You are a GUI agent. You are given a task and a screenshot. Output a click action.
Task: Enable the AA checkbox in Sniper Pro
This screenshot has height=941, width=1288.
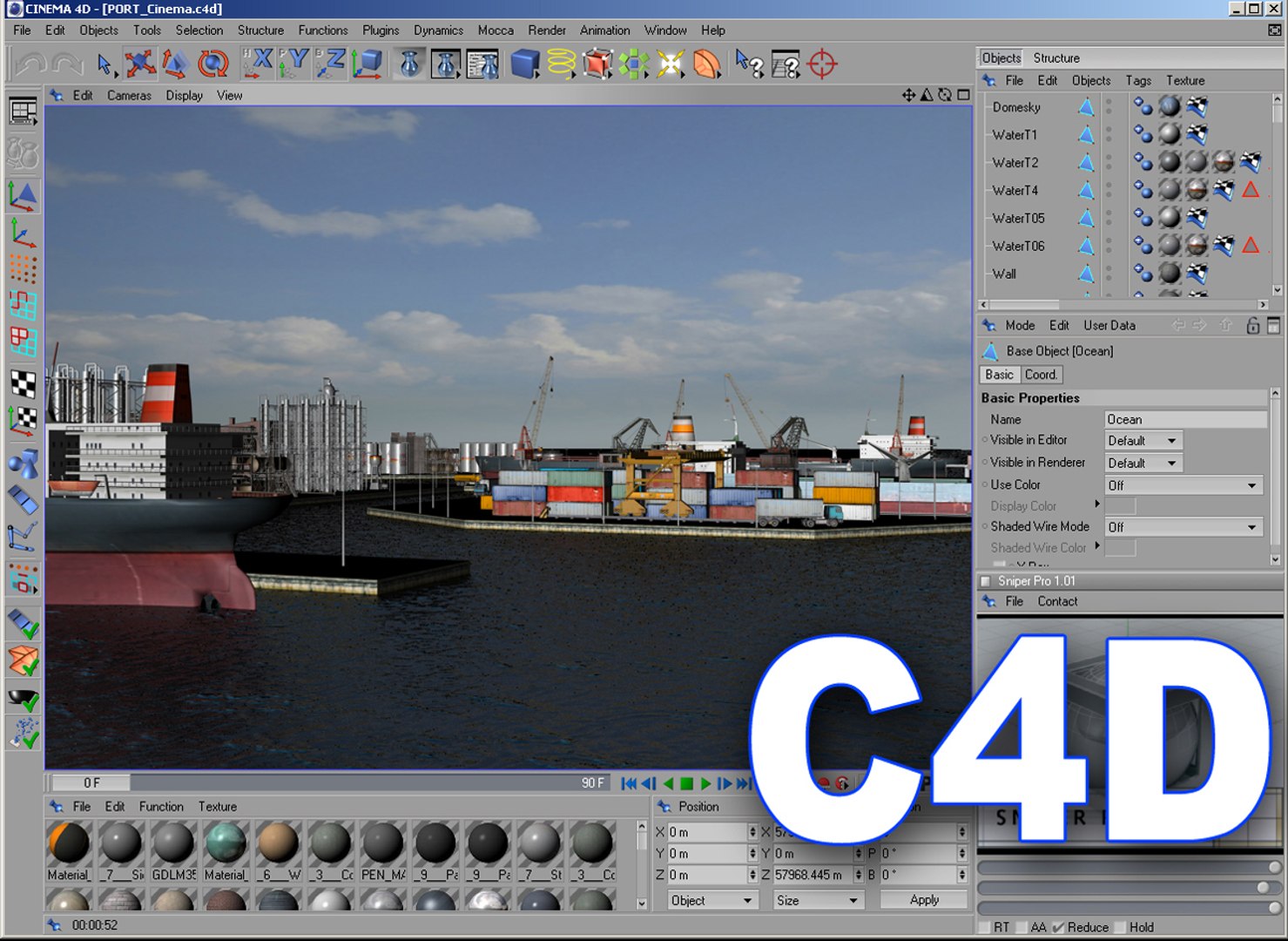click(1022, 927)
